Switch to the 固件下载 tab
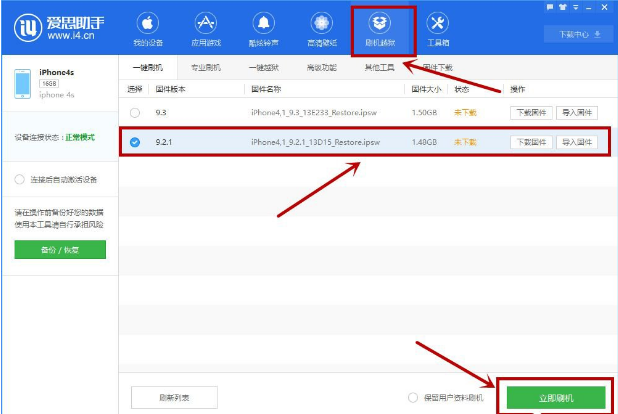 pos(438,67)
